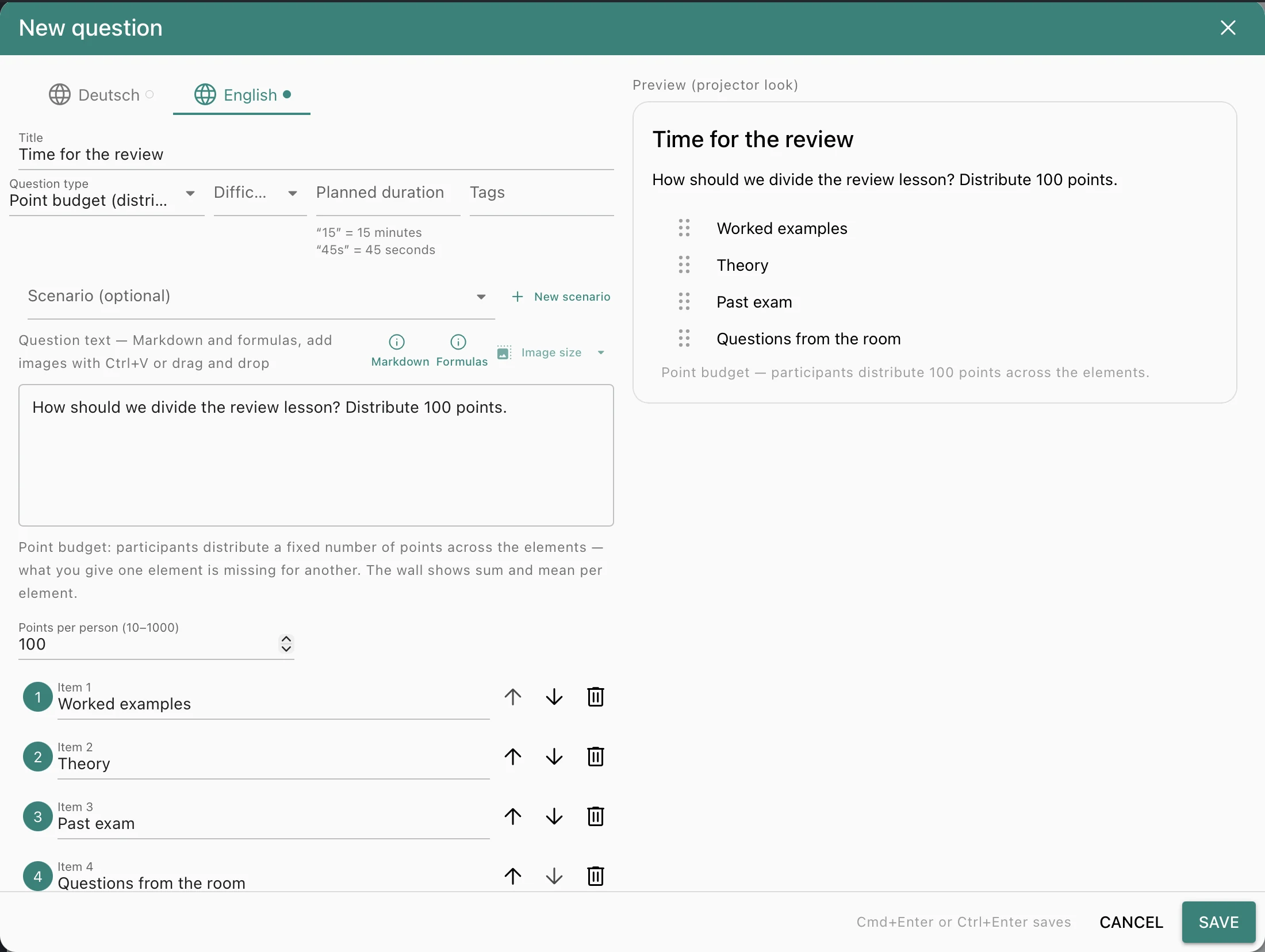Click drag handle beside Questions from the room preview
Viewport: 1265px width, 952px height.
pyautogui.click(x=684, y=339)
